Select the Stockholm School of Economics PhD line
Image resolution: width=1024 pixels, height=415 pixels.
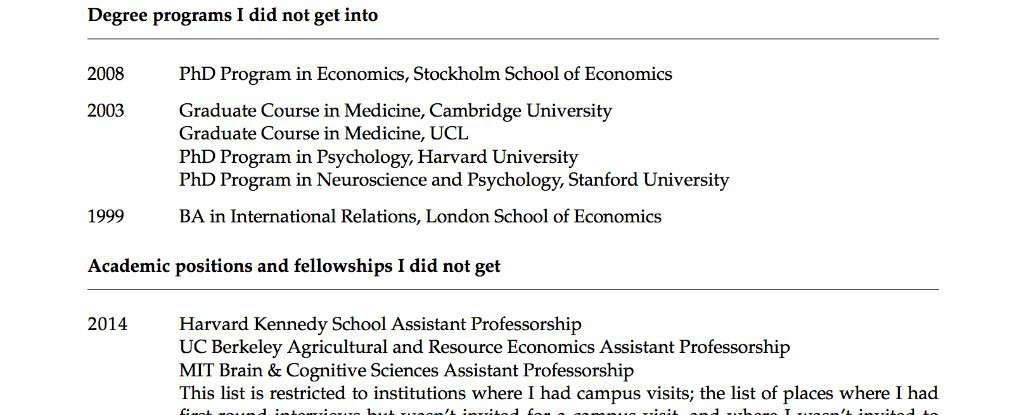coord(425,74)
